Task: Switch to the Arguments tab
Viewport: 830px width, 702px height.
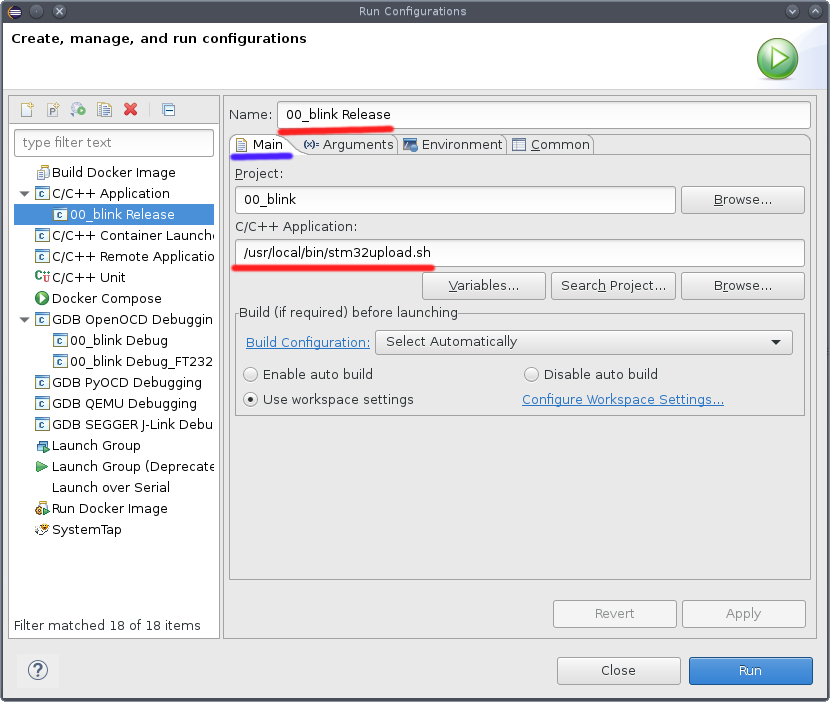Action: click(349, 144)
